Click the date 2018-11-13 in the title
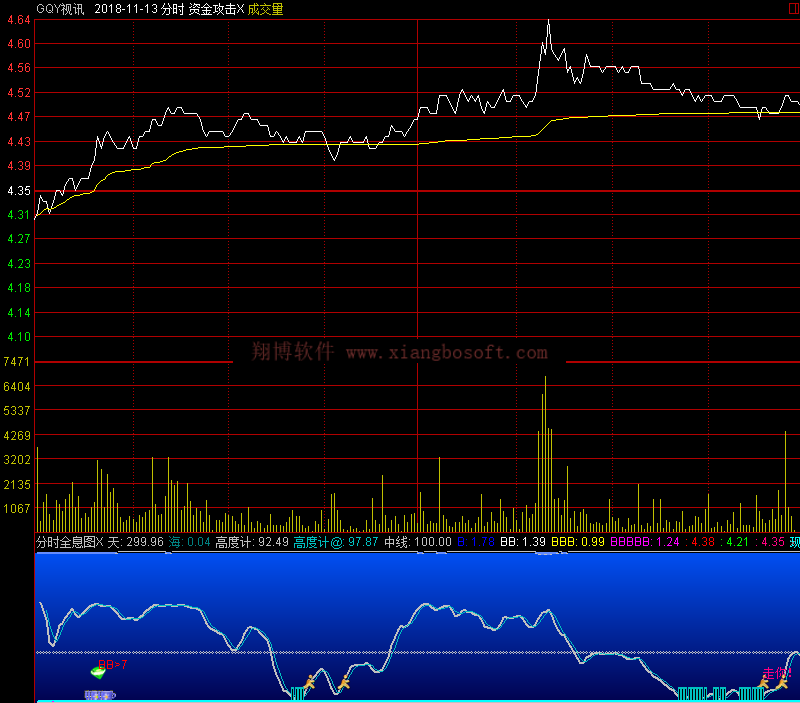The height and width of the screenshot is (703, 800). [x=126, y=9]
